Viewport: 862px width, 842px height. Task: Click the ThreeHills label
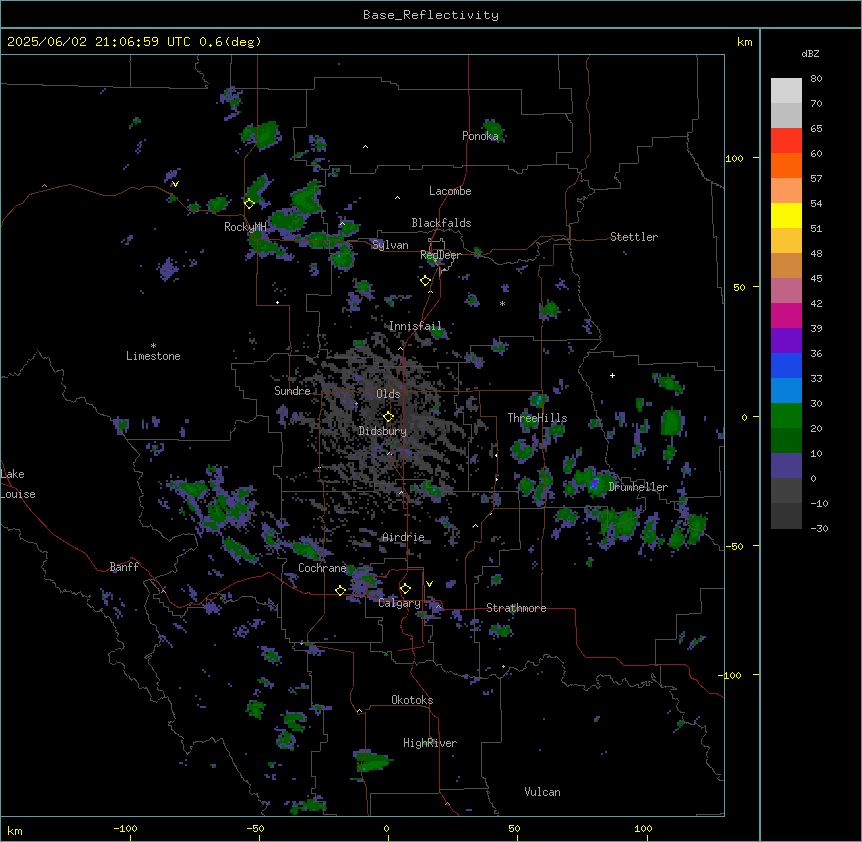[537, 418]
